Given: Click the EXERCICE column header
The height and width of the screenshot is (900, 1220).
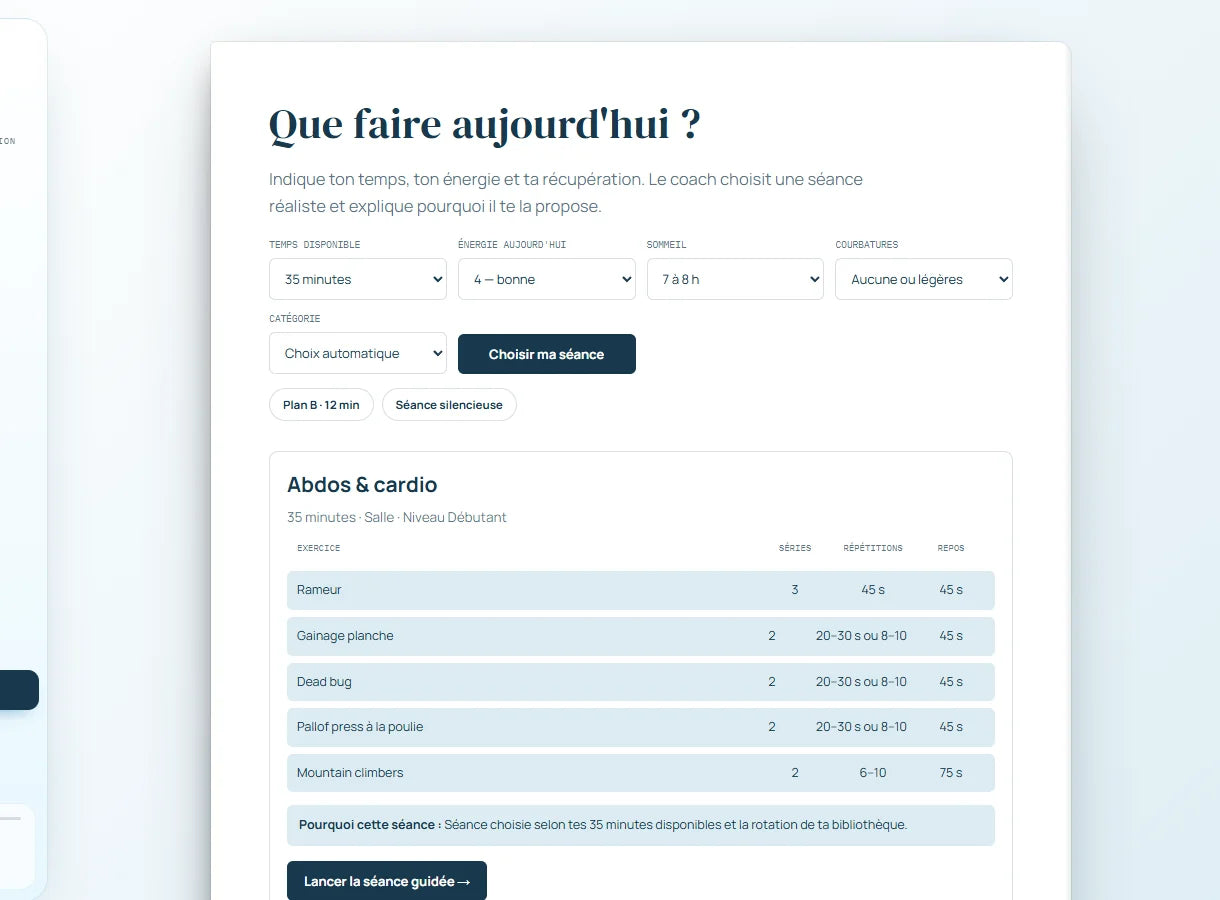Looking at the screenshot, I should click(x=319, y=548).
